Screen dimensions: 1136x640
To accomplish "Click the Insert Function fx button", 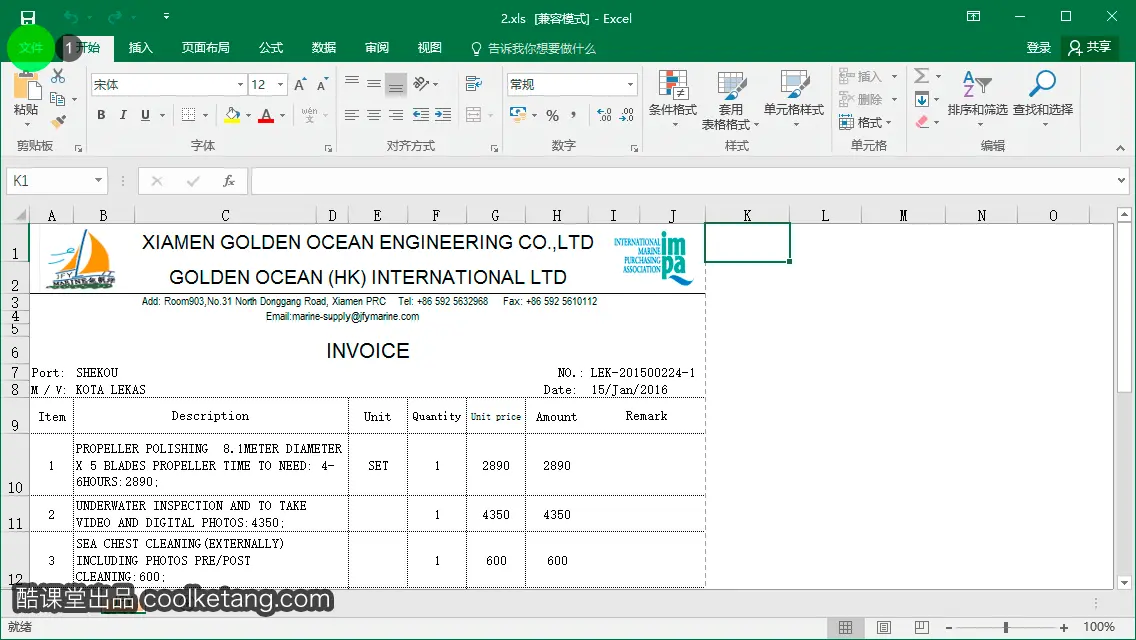I will 228,181.
